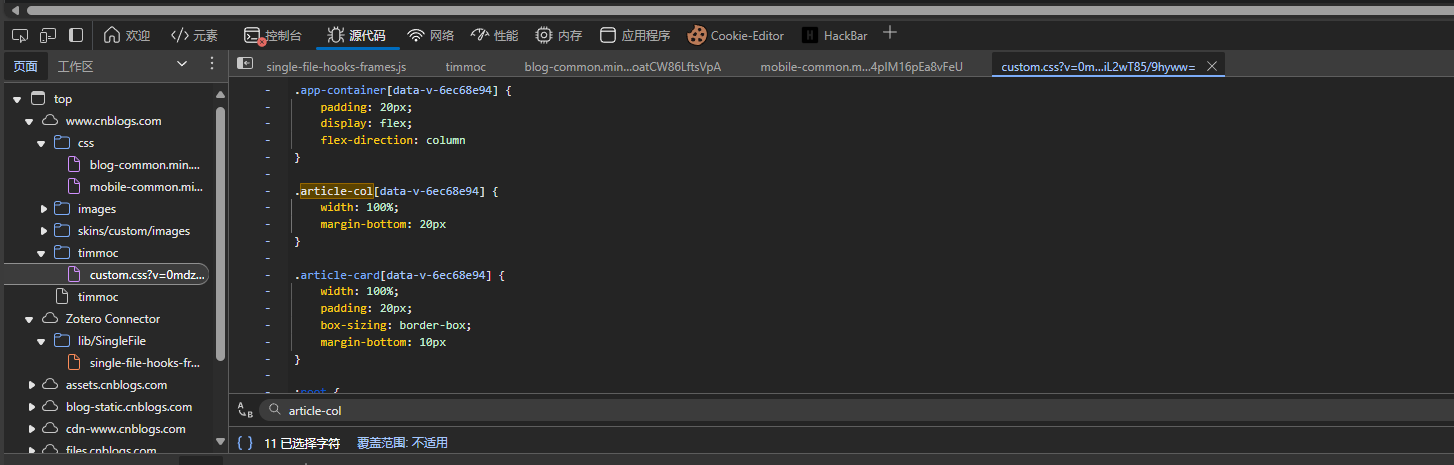
Task: Click the plus icon to add tools
Action: tap(890, 33)
